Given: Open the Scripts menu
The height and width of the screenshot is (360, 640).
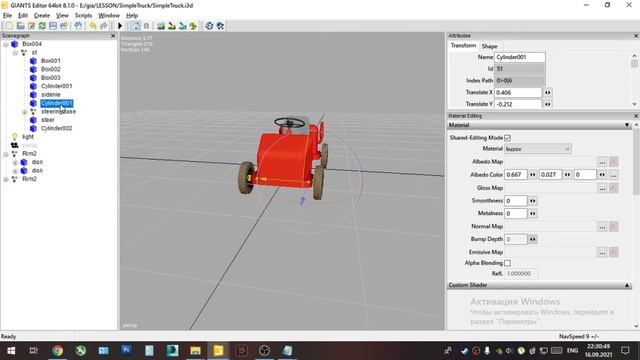Looking at the screenshot, I should 83,15.
